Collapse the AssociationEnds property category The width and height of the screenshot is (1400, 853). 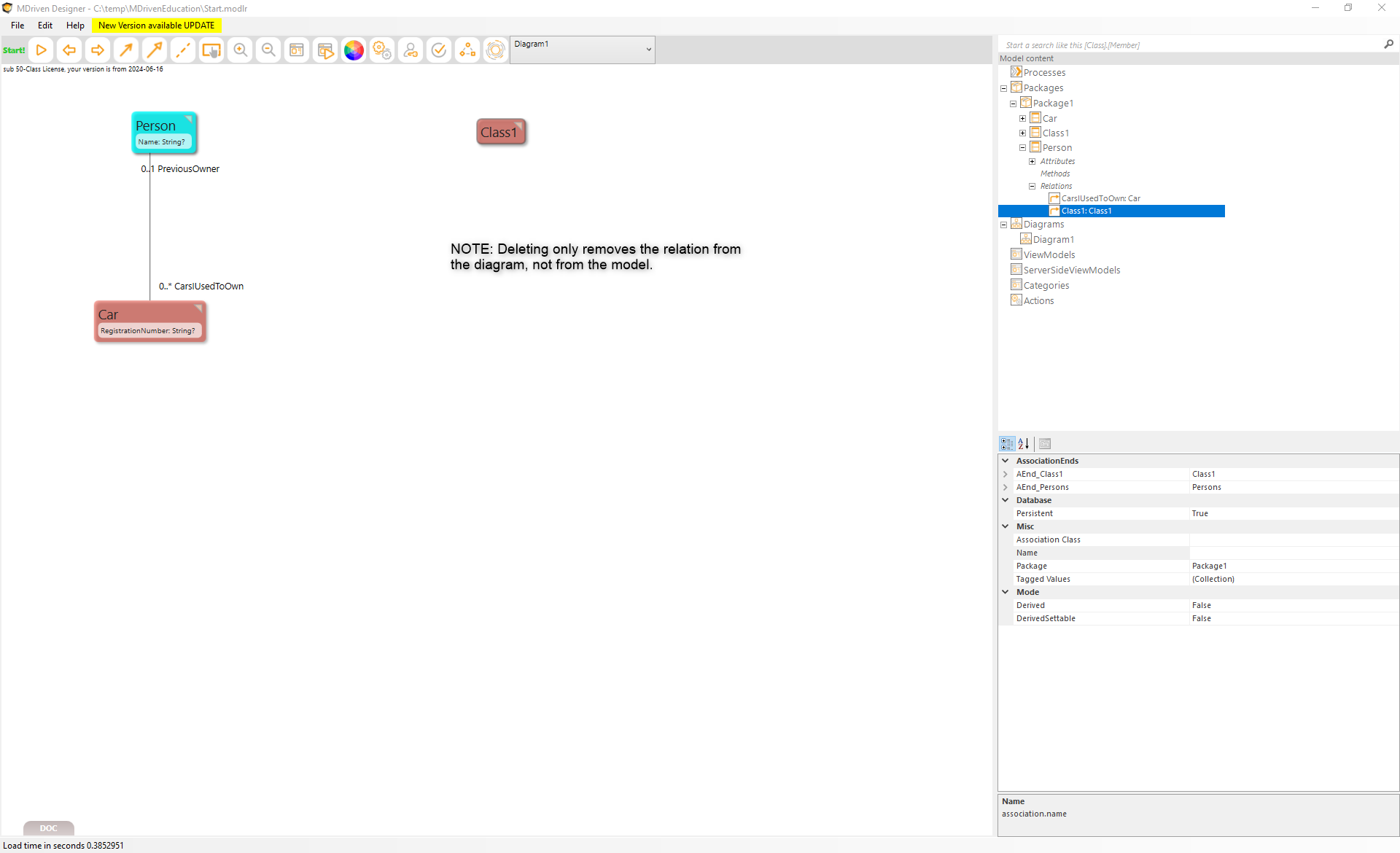tap(1006, 461)
